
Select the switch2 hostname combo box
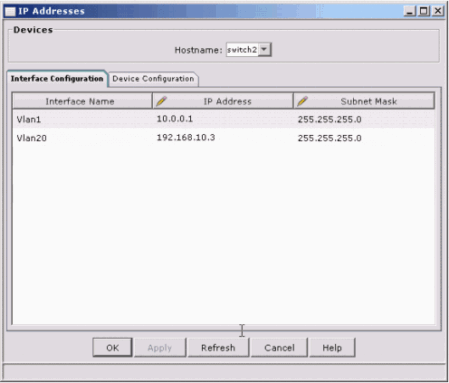click(249, 50)
